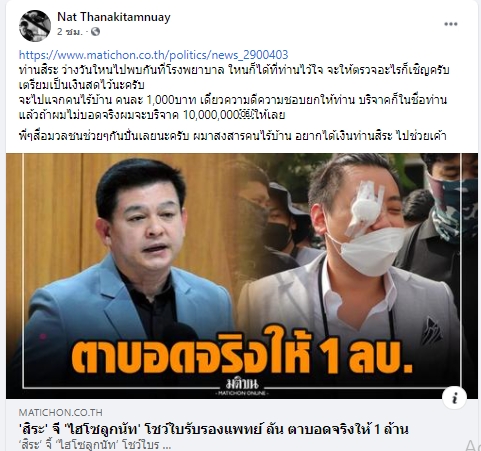Click the line mentioning 10,000,000 donation
The height and width of the screenshot is (451, 481).
pyautogui.click(x=152, y=115)
